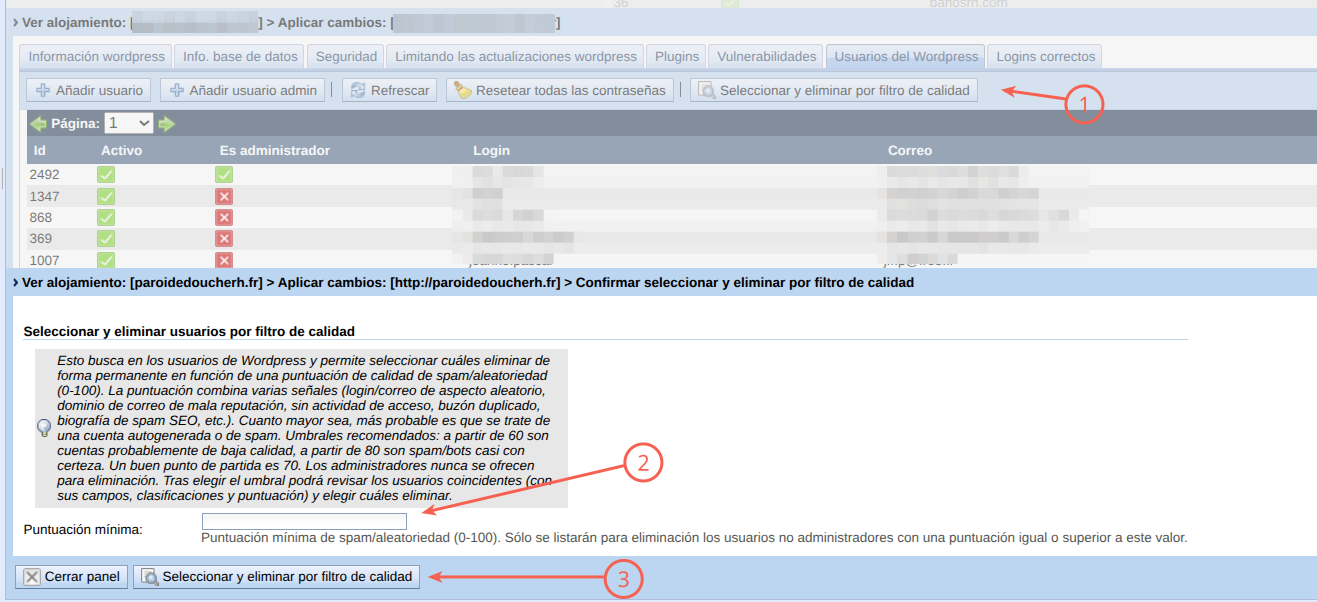Go to next page green arrow
This screenshot has height=602, width=1317.
click(x=166, y=124)
